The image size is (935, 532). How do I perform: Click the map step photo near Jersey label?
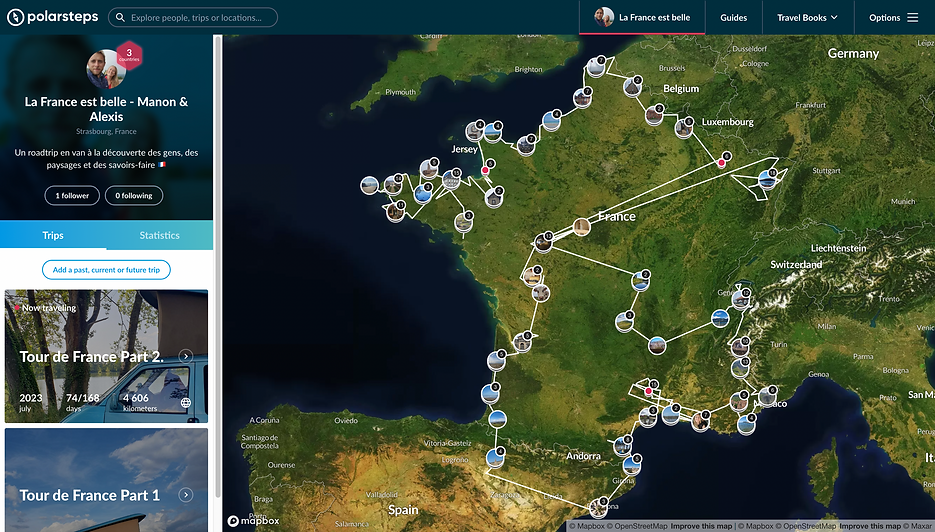tap(475, 131)
